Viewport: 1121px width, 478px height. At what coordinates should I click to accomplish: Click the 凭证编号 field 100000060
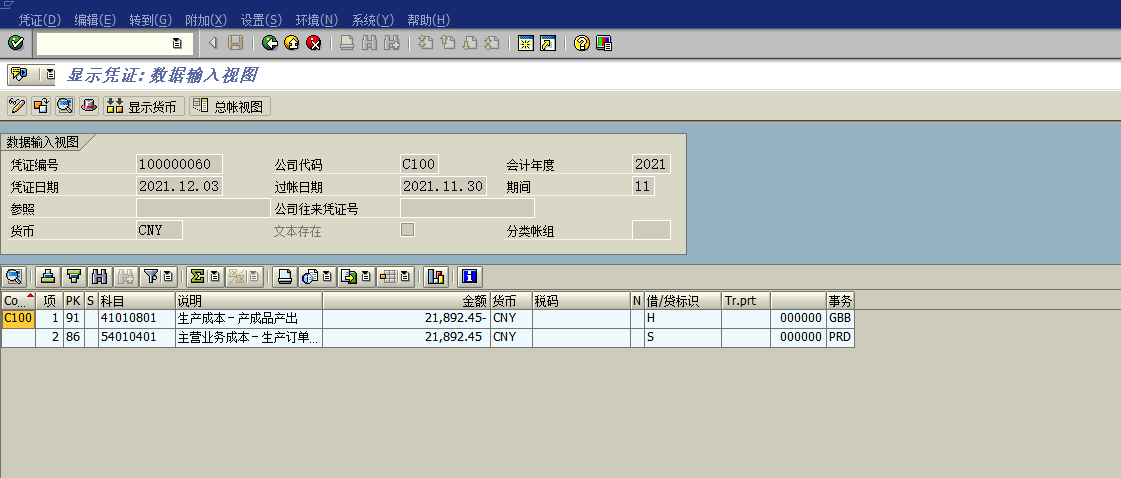coord(179,164)
